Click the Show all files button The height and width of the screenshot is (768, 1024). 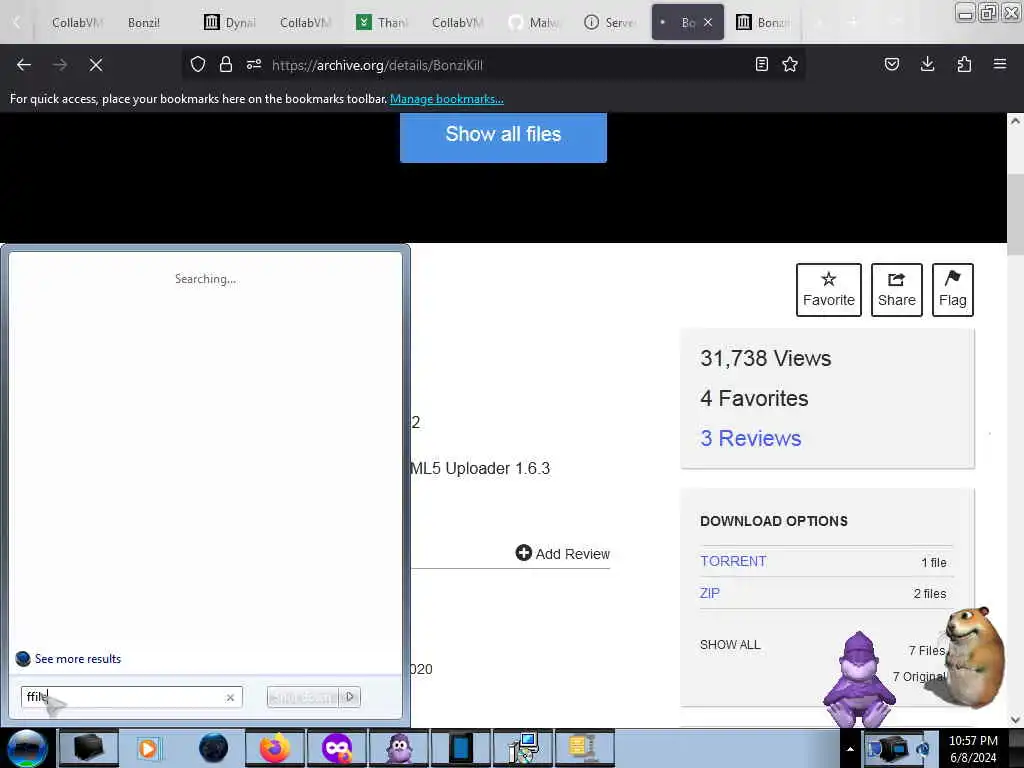(x=504, y=136)
